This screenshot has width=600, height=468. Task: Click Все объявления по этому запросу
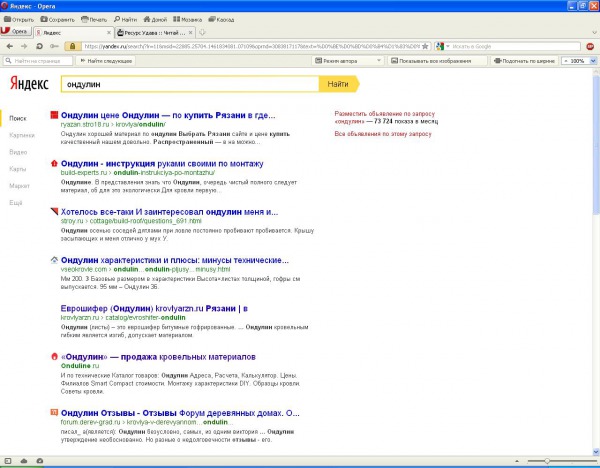[x=383, y=134]
